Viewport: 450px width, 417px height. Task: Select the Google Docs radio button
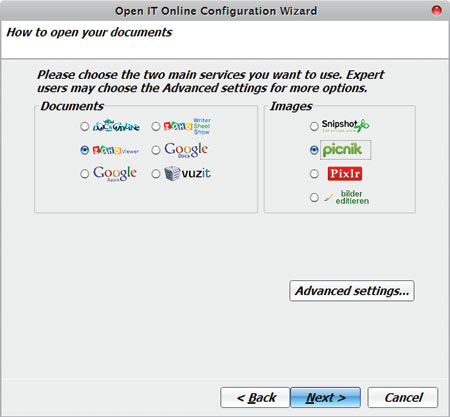[x=156, y=150]
